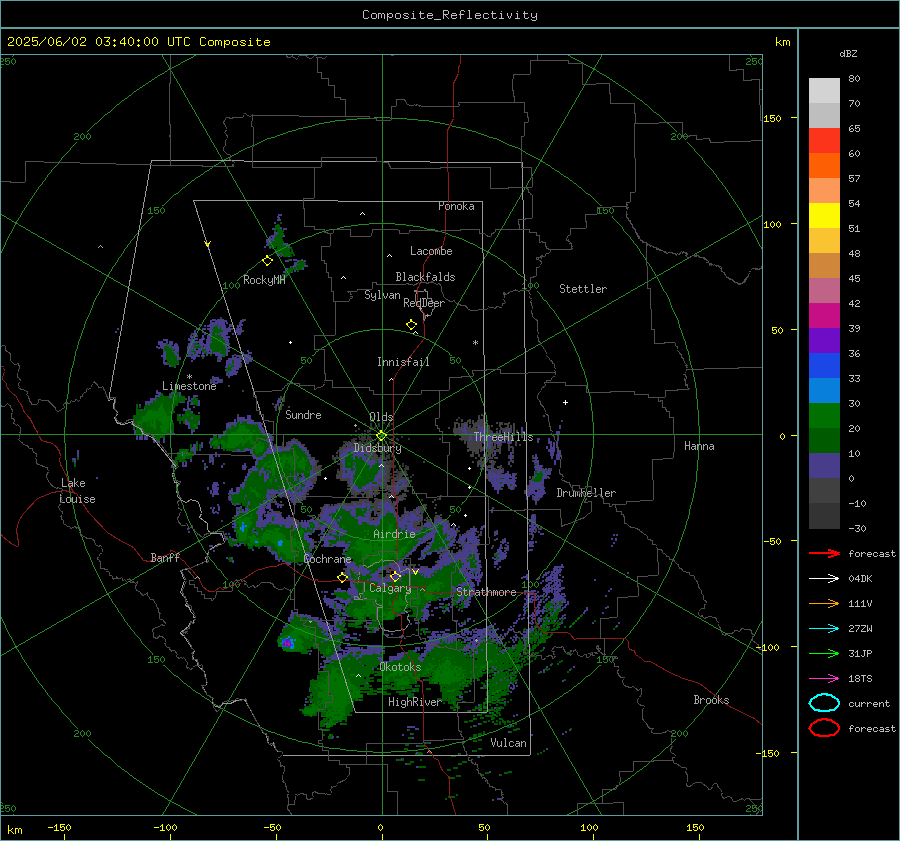Screen dimensions: 900x841
Task: Click the dBZ legend heading
Action: click(x=848, y=53)
